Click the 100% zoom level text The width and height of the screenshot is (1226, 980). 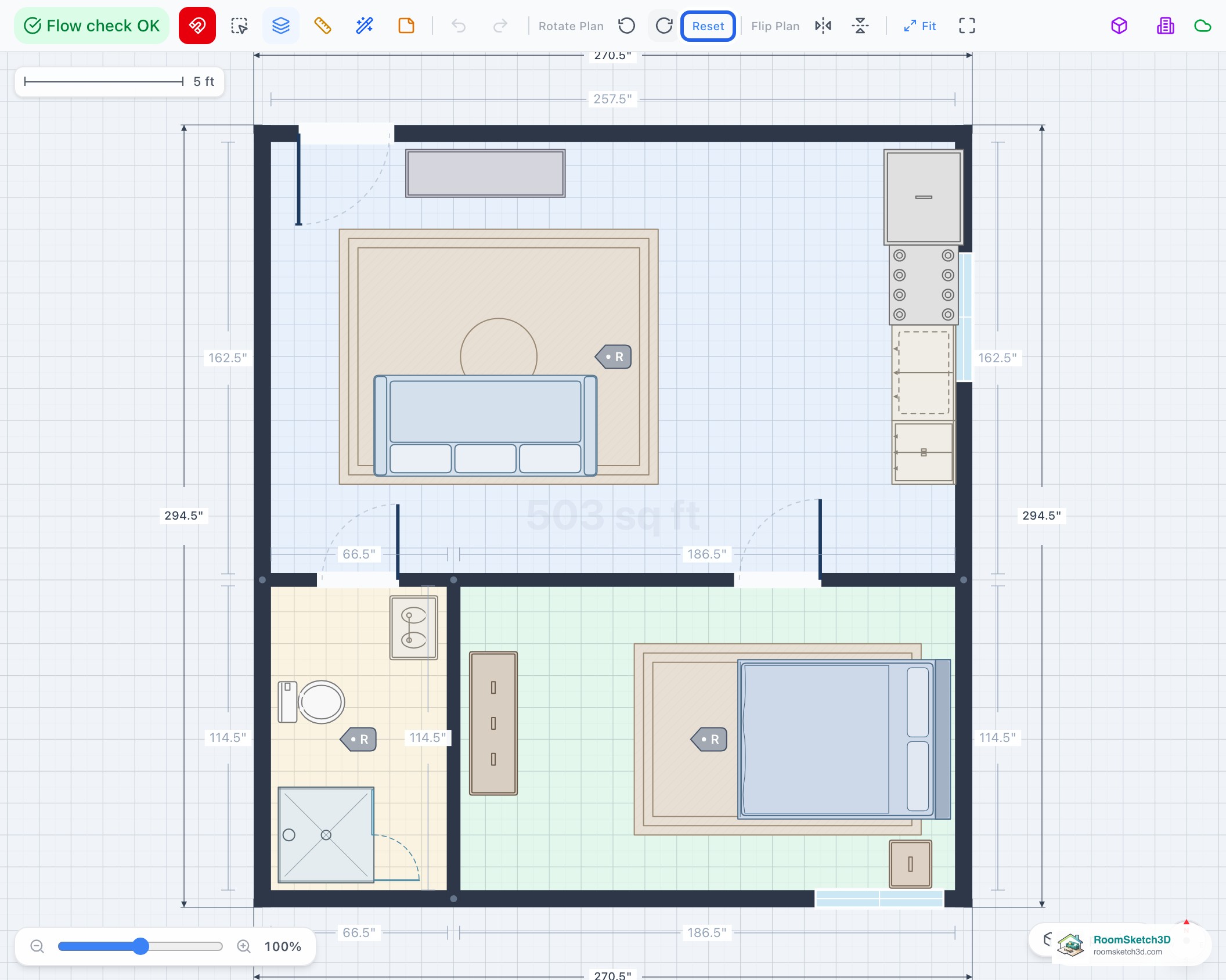[283, 947]
